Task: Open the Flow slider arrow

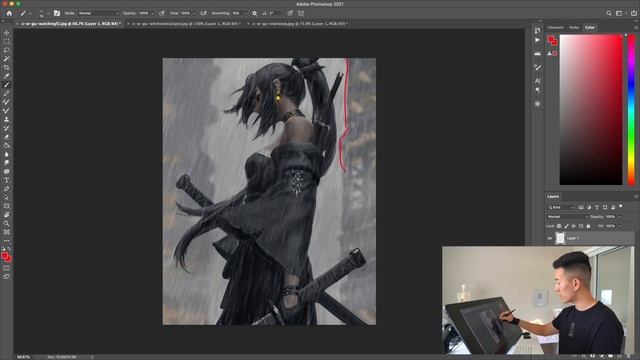Action: [193, 13]
